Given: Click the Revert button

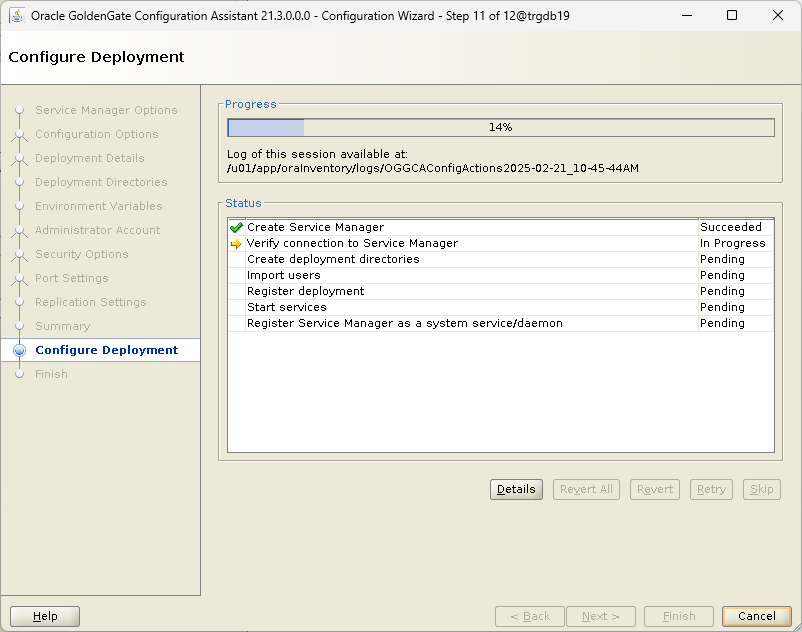Looking at the screenshot, I should (655, 489).
